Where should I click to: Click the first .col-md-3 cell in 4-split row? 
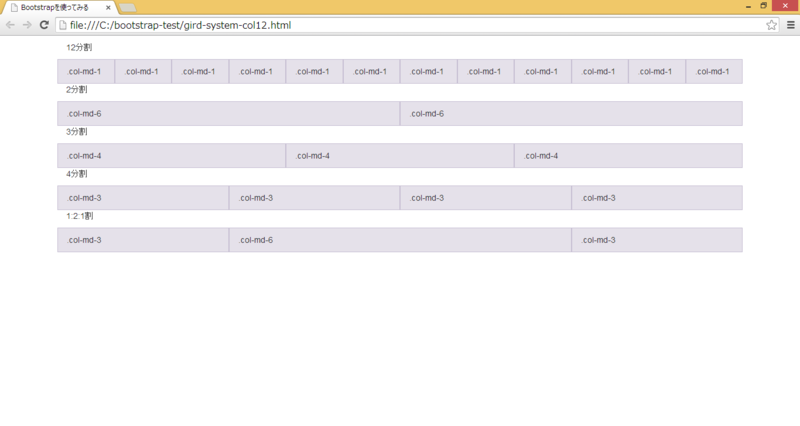[143, 198]
